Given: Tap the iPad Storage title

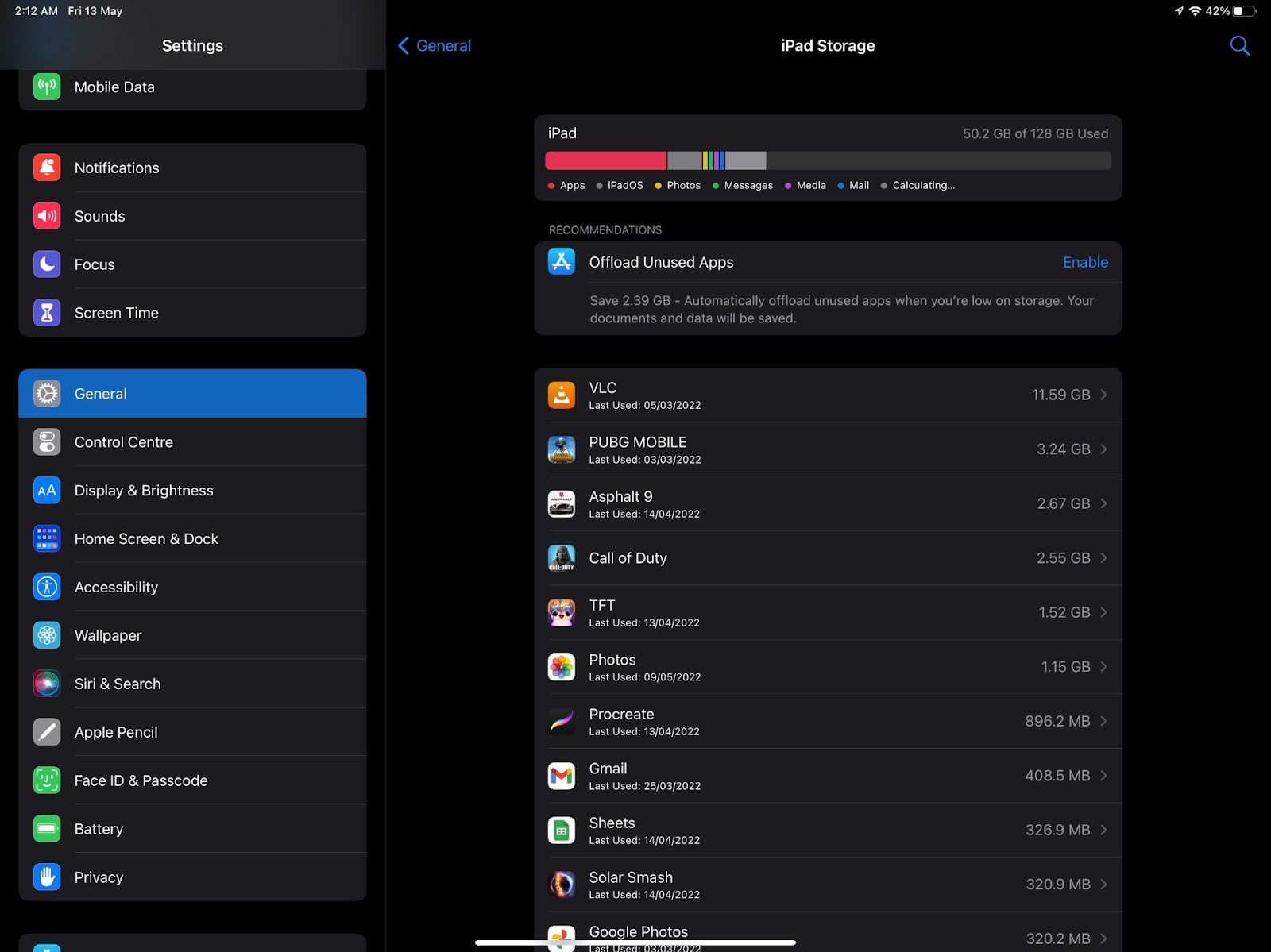Looking at the screenshot, I should (x=828, y=46).
